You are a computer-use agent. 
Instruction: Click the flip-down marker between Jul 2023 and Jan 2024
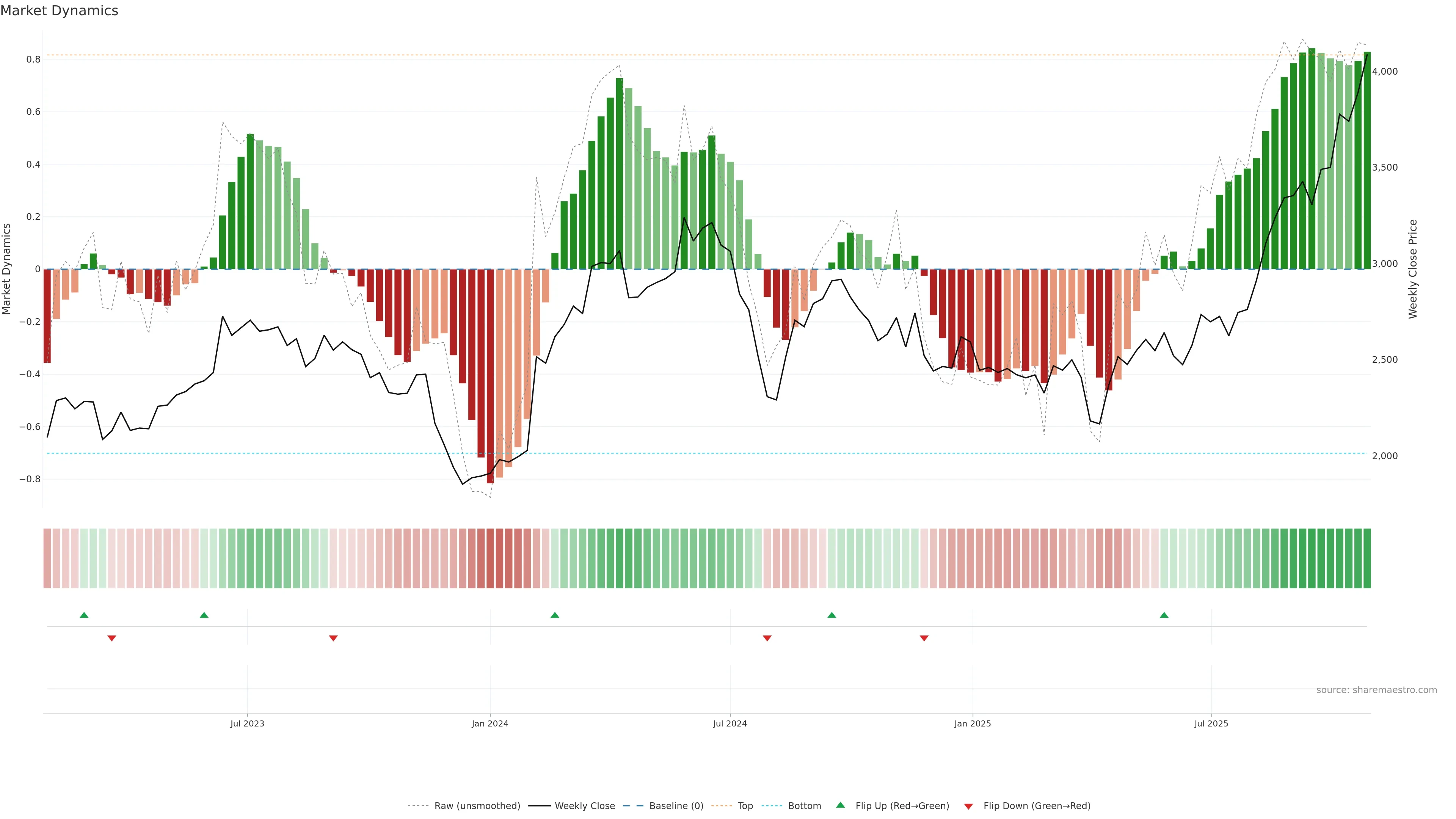pyautogui.click(x=334, y=638)
